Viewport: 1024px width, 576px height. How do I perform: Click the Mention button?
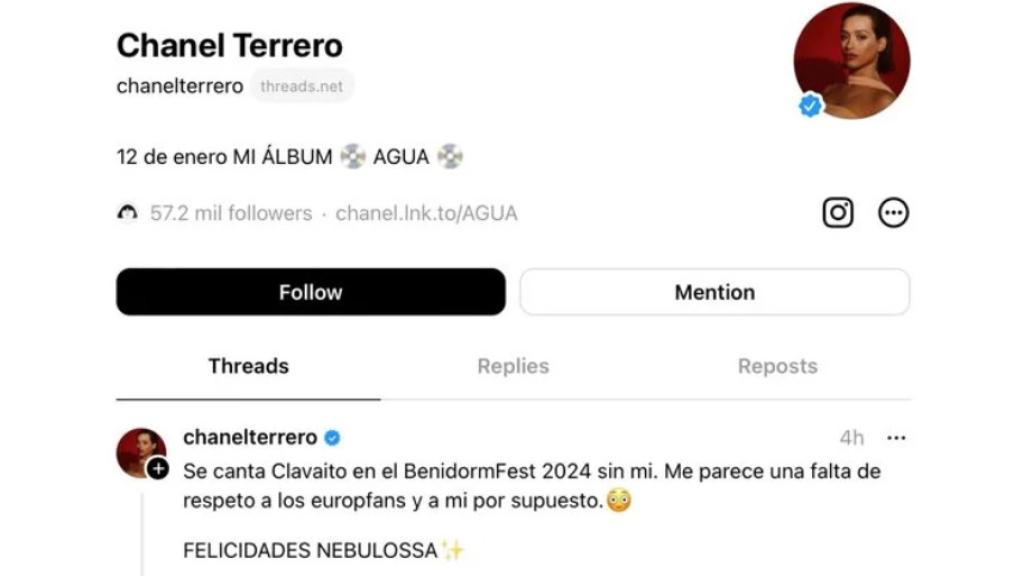[x=714, y=291]
